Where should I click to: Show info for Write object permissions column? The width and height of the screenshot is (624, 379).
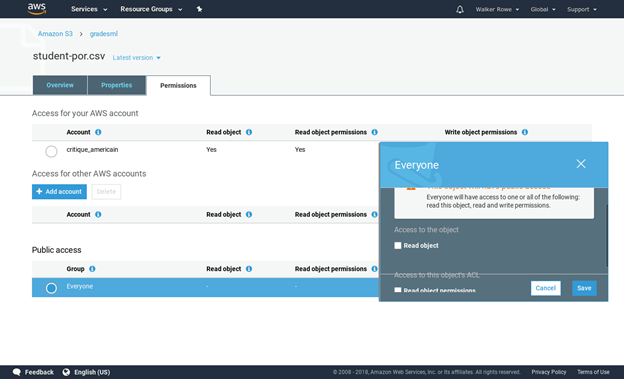click(x=525, y=132)
